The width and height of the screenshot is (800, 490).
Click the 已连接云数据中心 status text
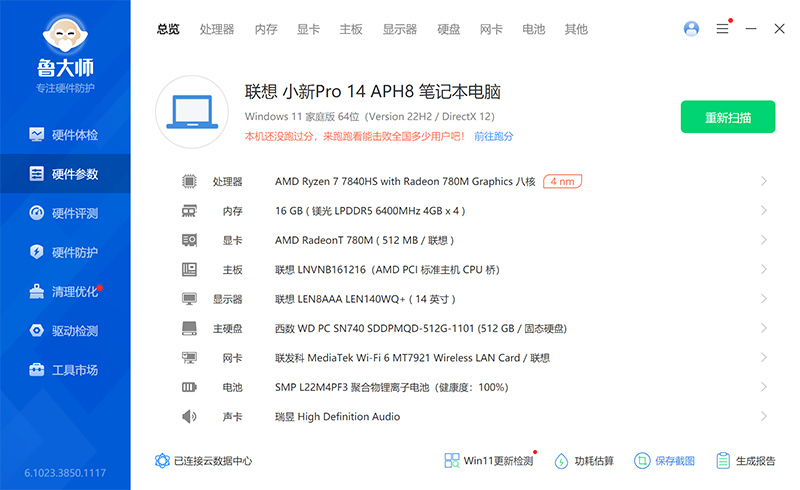click(x=213, y=461)
